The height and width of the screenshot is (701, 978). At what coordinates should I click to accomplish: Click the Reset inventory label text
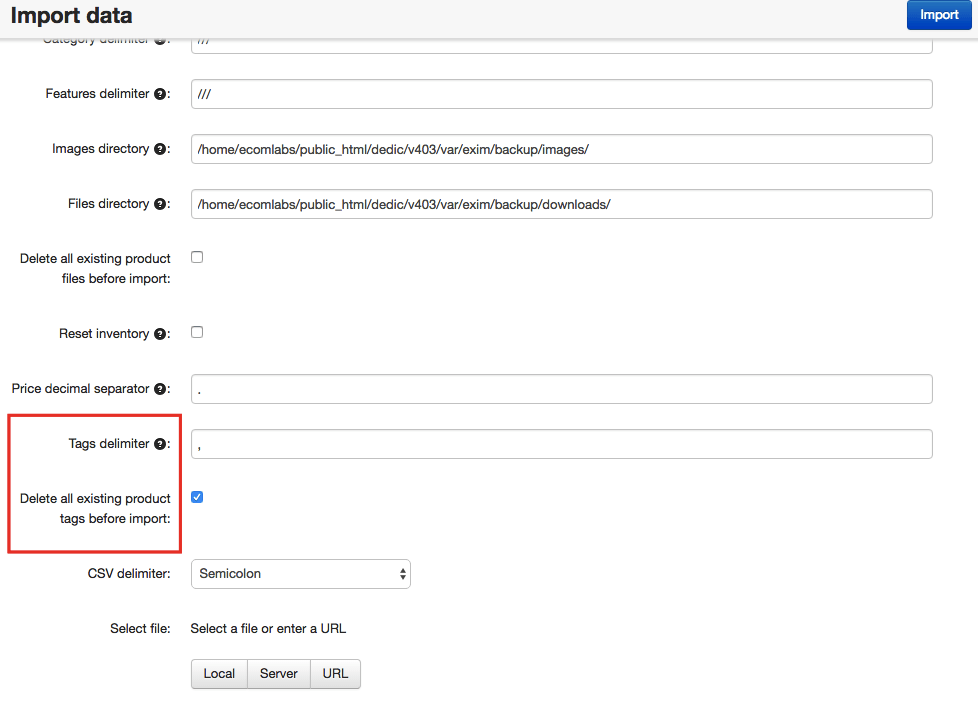tap(104, 334)
